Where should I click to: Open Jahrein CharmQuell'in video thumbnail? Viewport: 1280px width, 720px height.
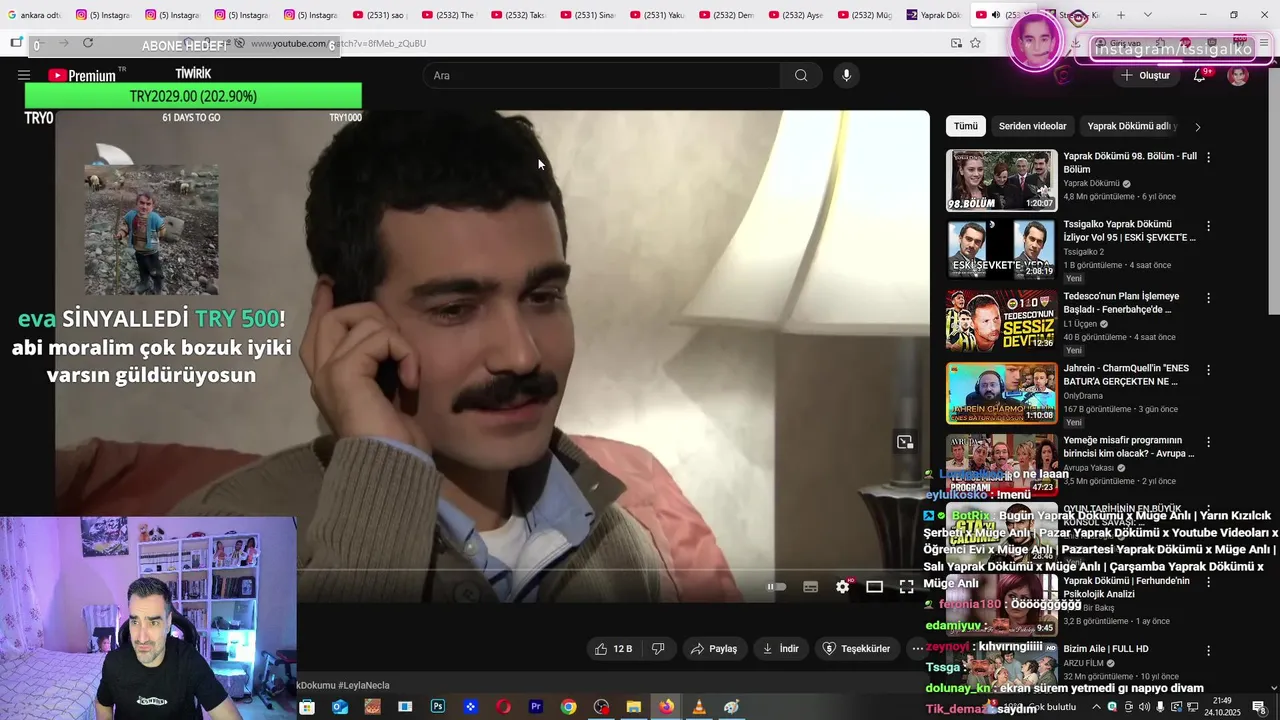point(1001,393)
